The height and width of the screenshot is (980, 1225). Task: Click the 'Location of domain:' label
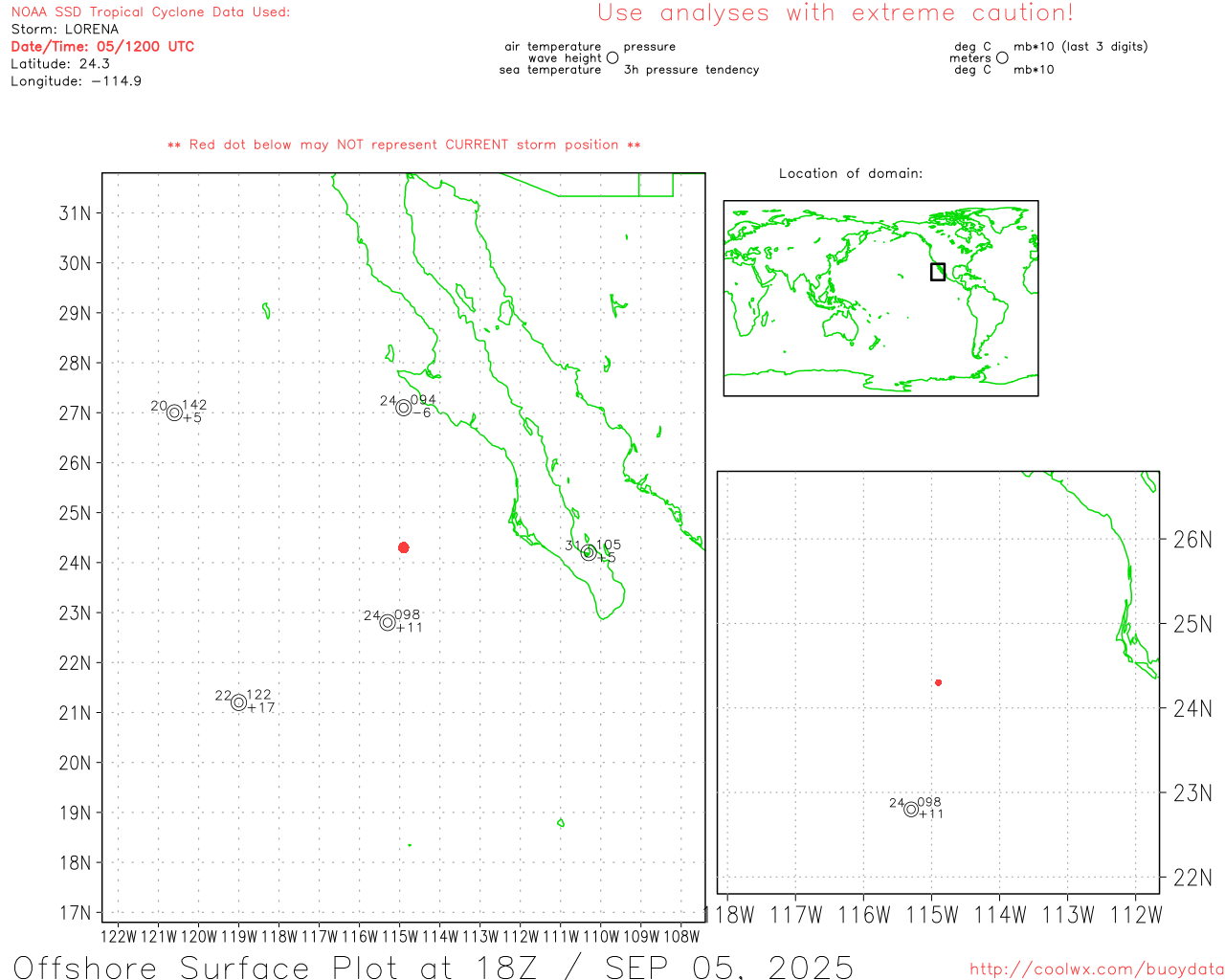pos(851,173)
